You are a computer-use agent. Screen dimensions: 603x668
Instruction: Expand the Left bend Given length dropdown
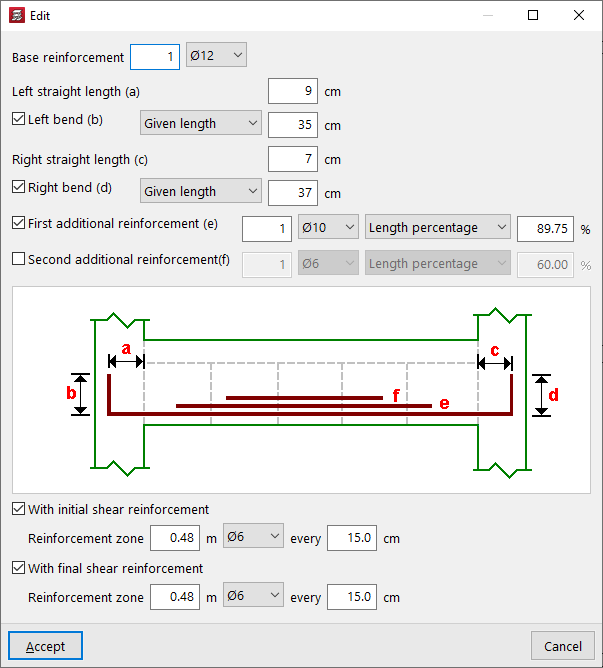[200, 124]
